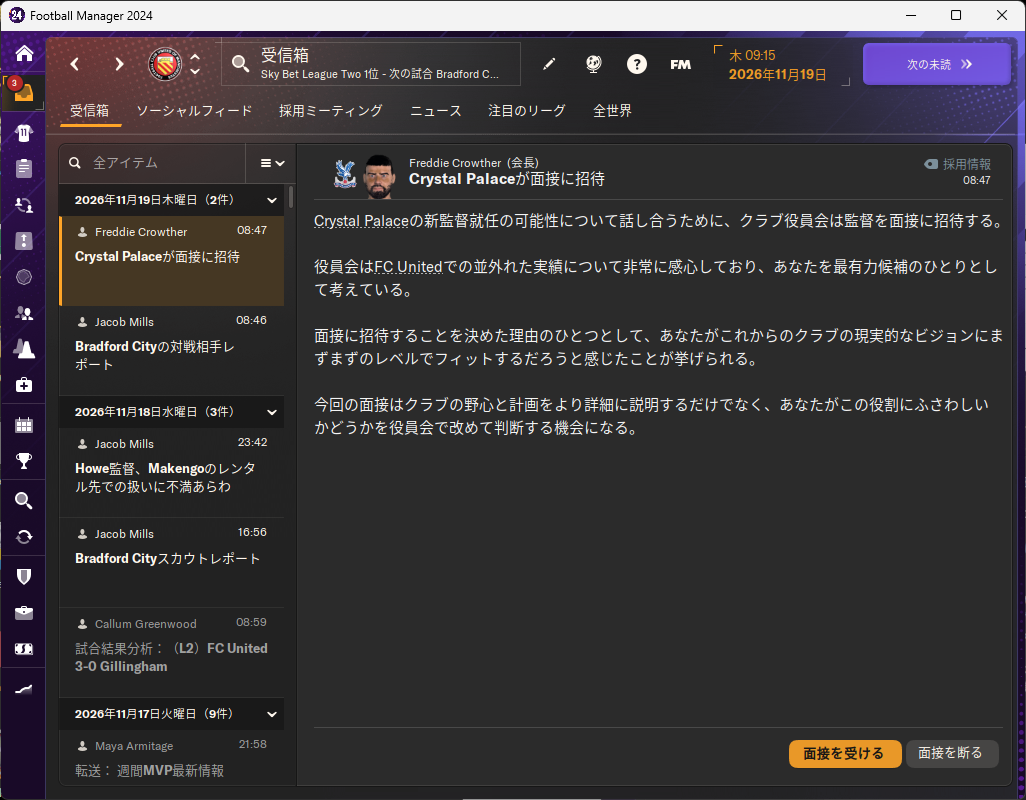Collapse the 2026年11月18日水曜日 group
The width and height of the screenshot is (1026, 800).
pyautogui.click(x=272, y=412)
